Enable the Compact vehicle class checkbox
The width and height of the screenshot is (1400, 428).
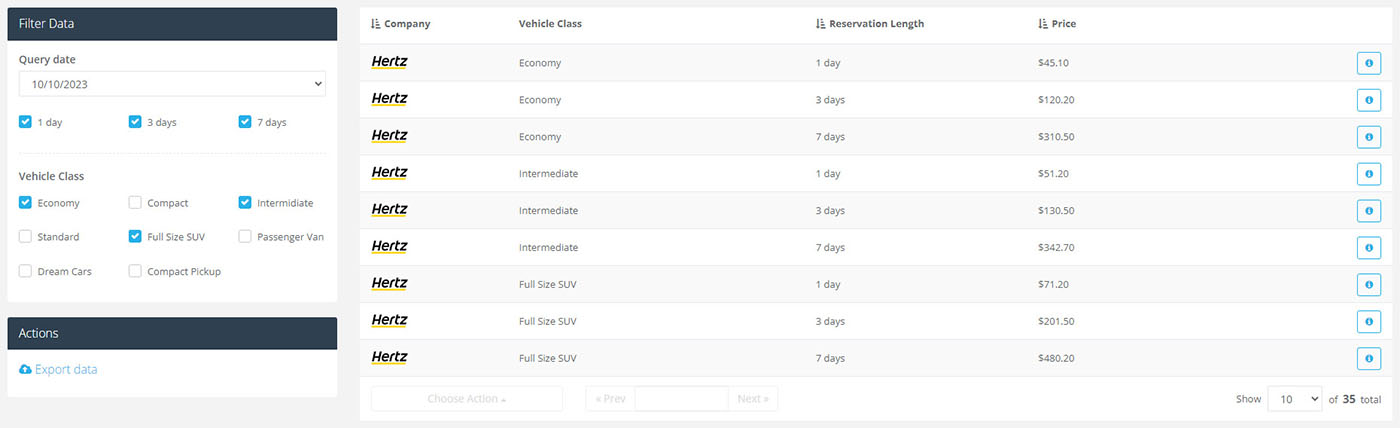point(135,203)
